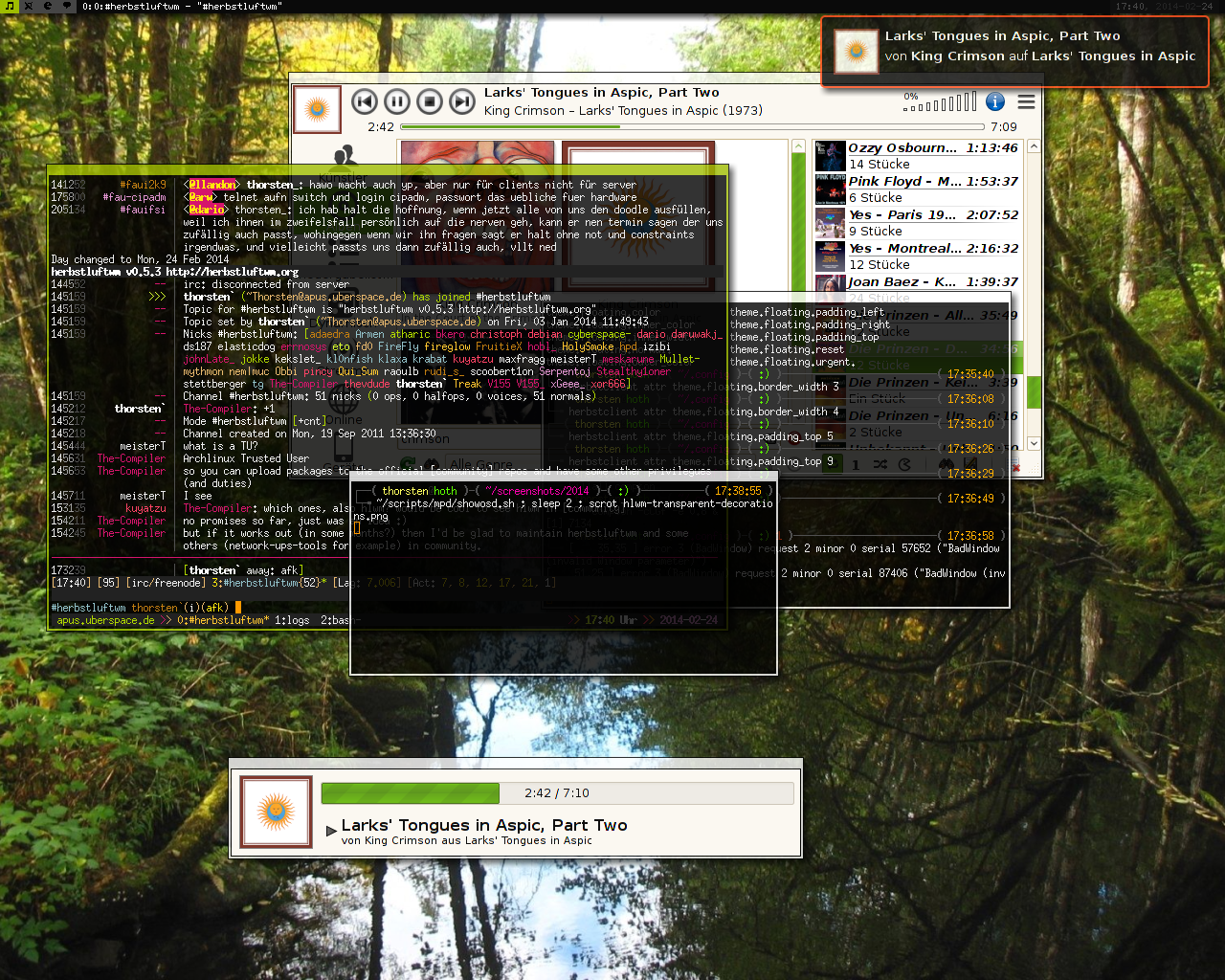Click the library list scroll-up arrow
Screen dimensions: 1225x980
798,147
